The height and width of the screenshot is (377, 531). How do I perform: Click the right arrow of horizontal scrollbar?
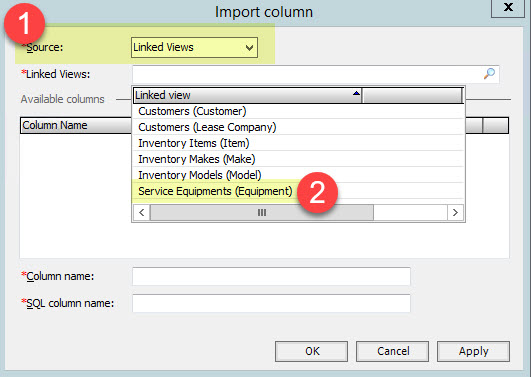(x=455, y=212)
